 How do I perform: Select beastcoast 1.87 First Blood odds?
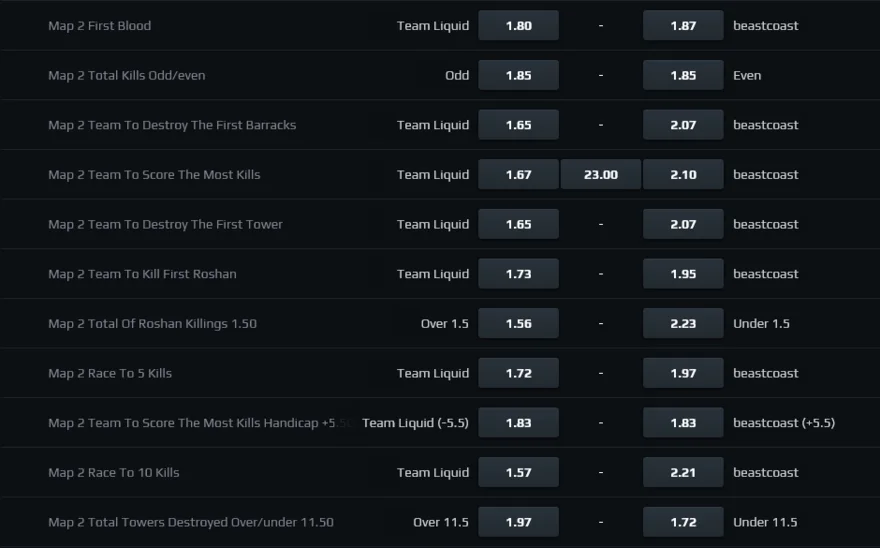683,25
